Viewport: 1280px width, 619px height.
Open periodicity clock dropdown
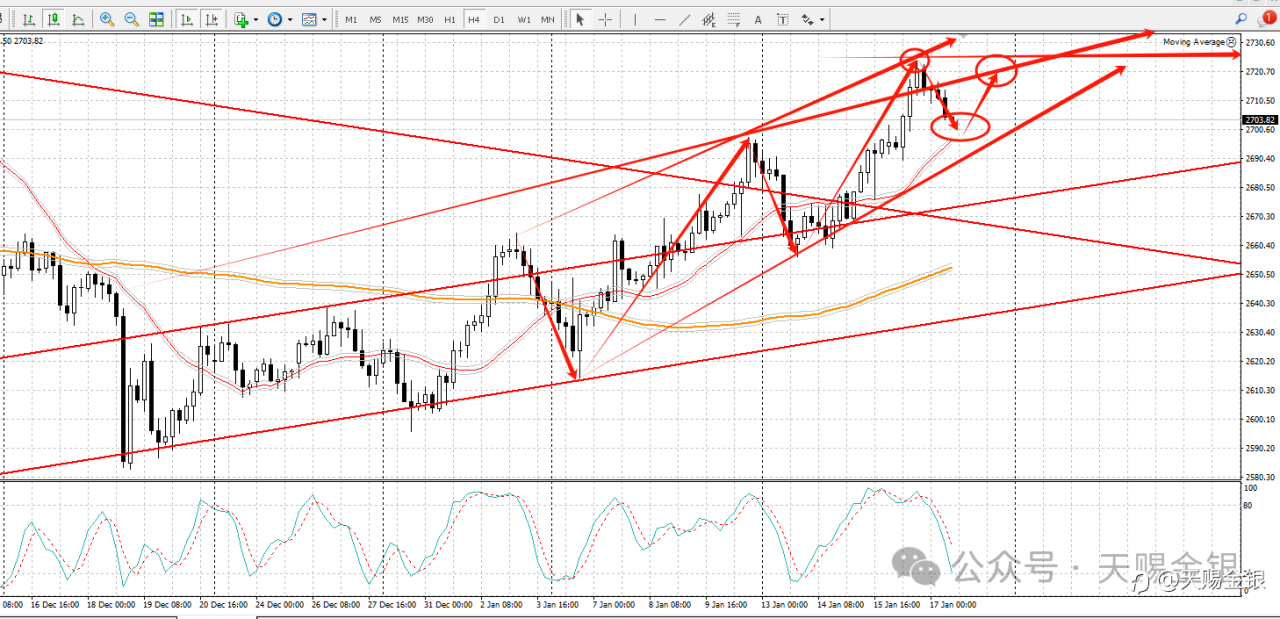tap(279, 19)
